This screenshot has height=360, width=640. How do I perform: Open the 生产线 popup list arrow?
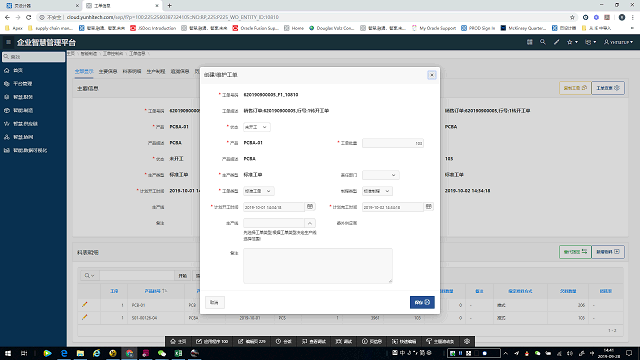coord(310,223)
